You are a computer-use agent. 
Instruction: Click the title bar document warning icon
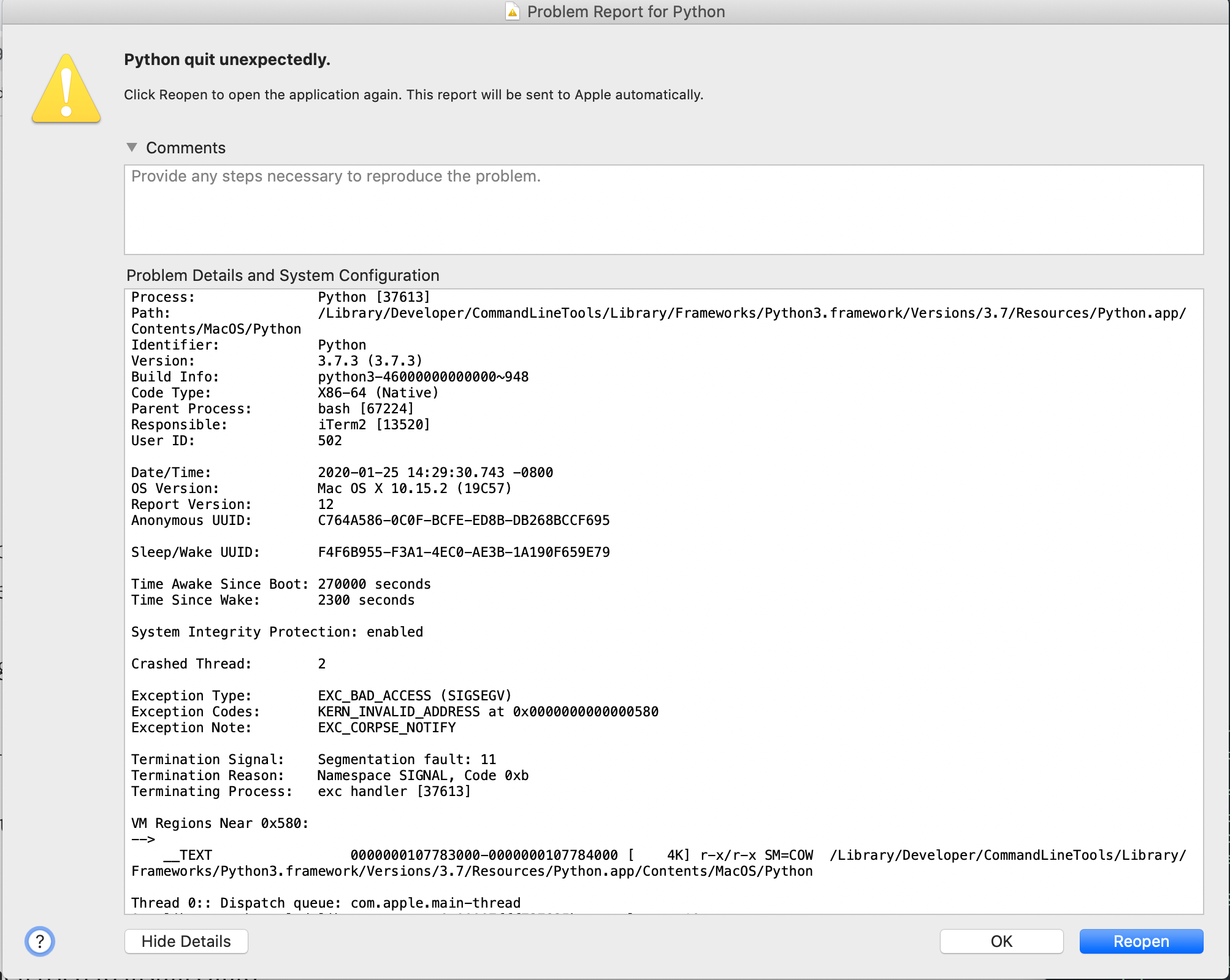point(513,12)
